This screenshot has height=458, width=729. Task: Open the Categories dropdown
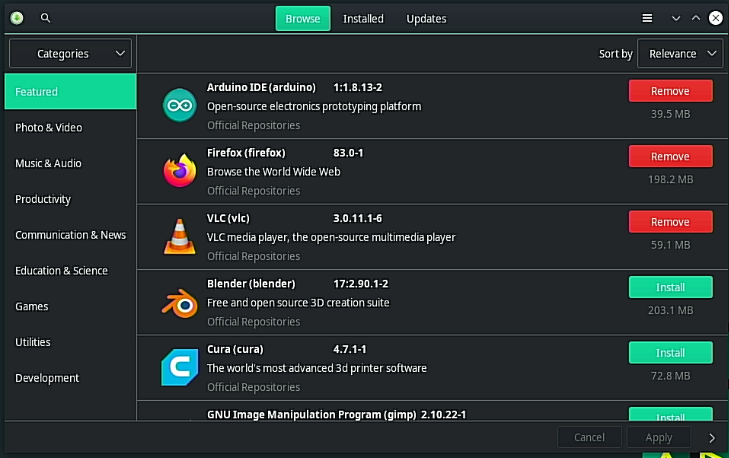pyautogui.click(x=70, y=53)
